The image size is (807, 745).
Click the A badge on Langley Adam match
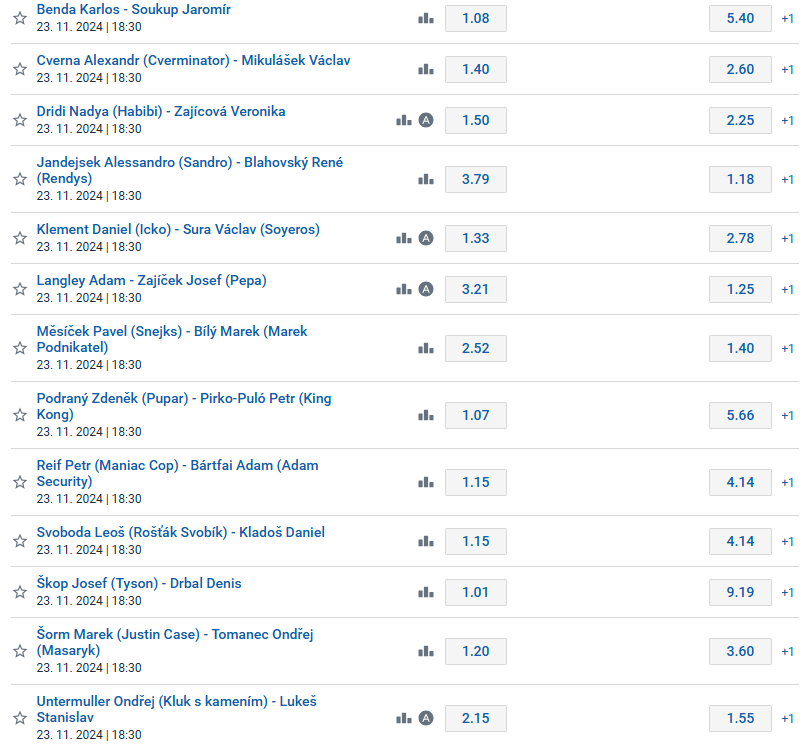tap(426, 289)
